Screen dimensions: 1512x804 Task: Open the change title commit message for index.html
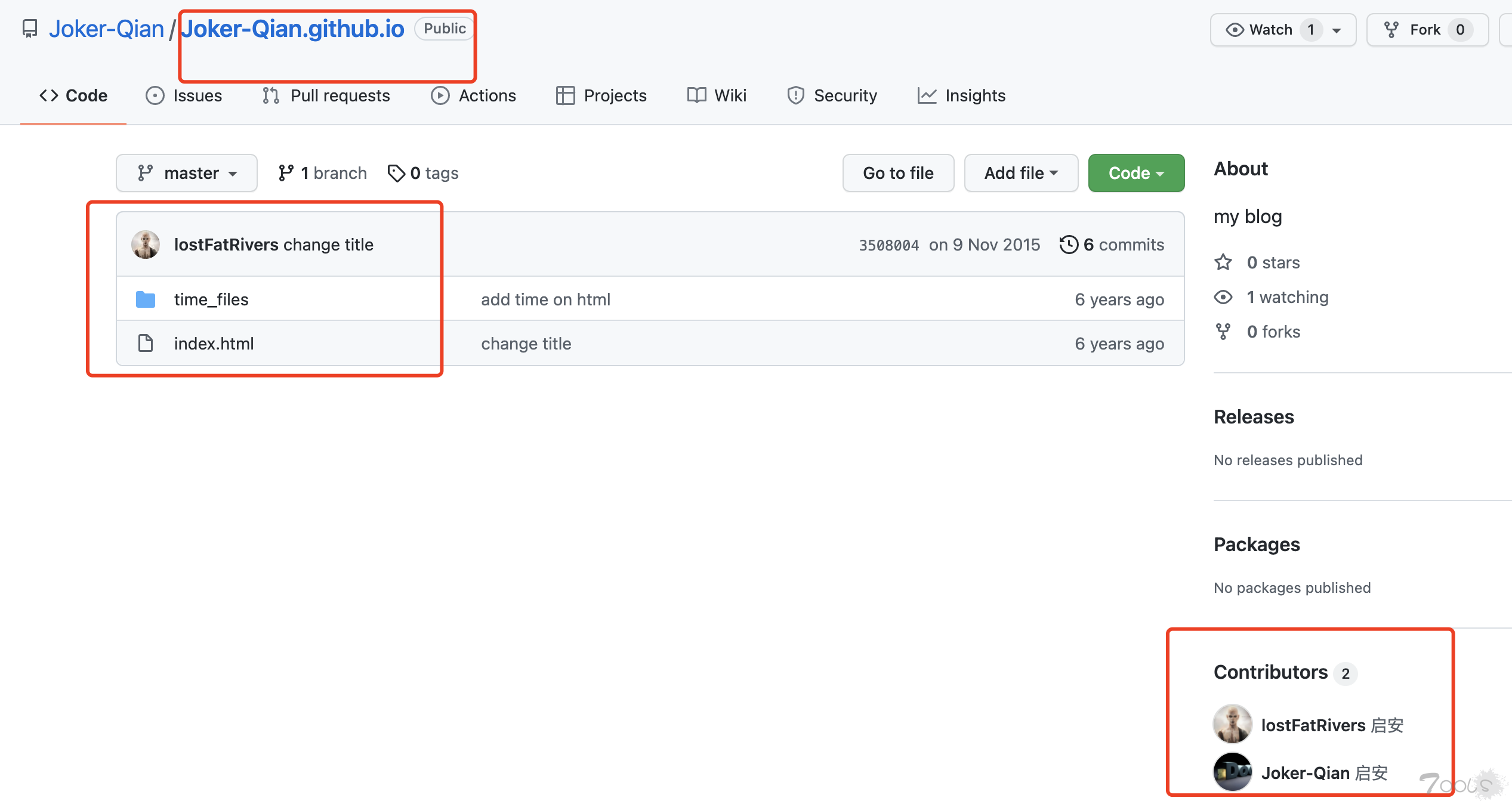526,344
